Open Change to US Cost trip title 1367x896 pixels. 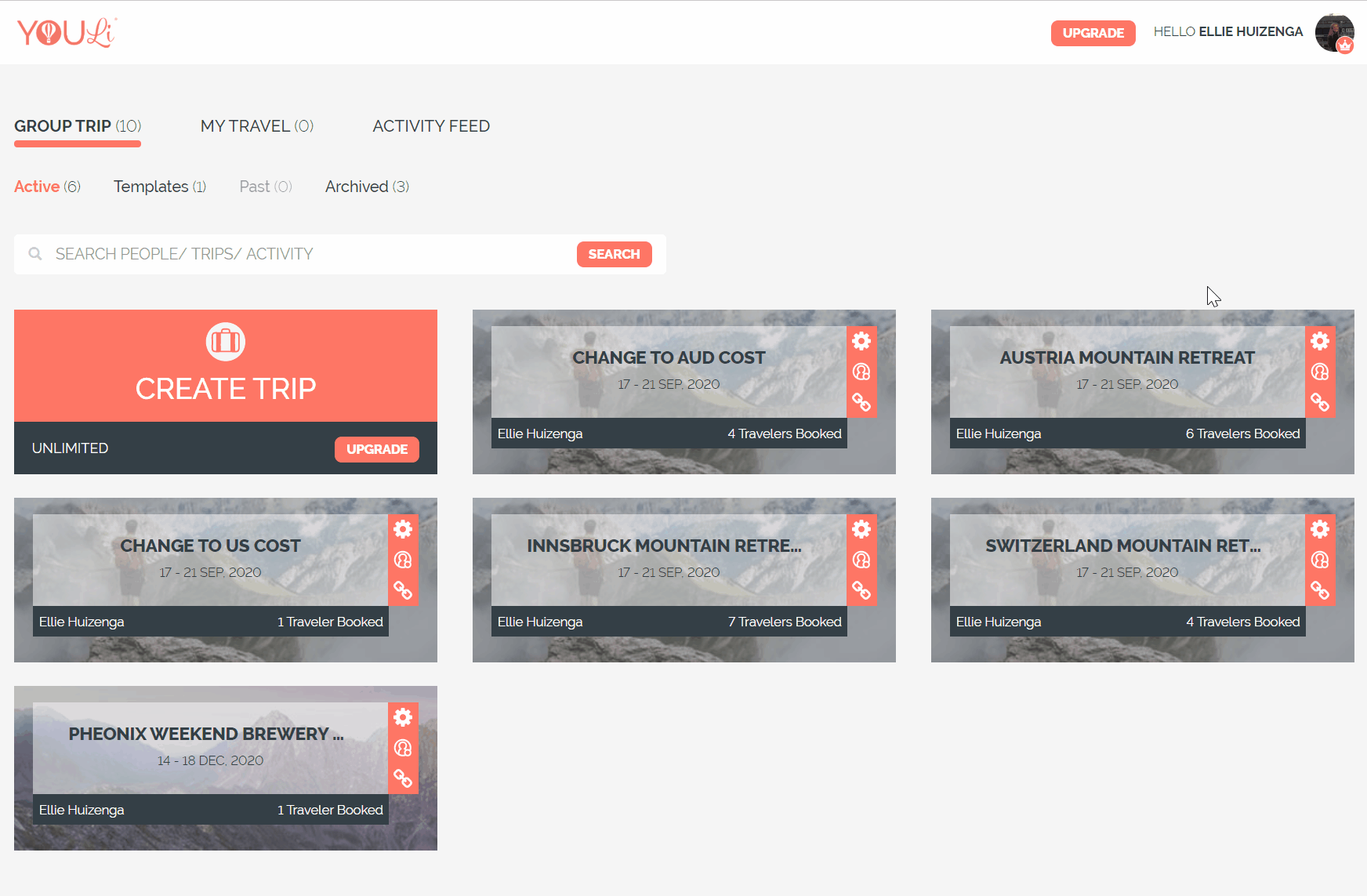[x=210, y=546]
